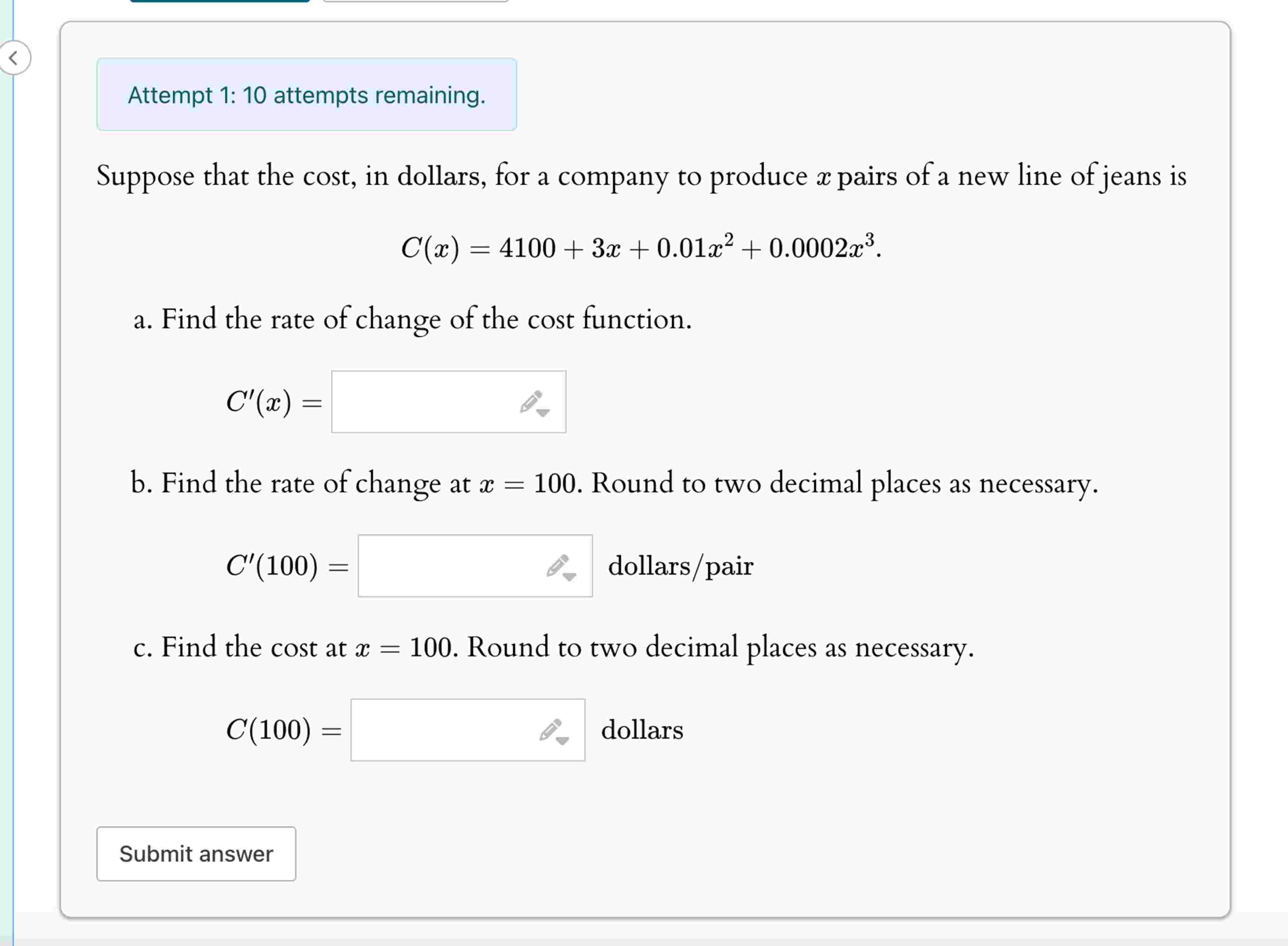1288x946 pixels.
Task: Click part b rate at x=100 prompt
Action: (x=614, y=483)
